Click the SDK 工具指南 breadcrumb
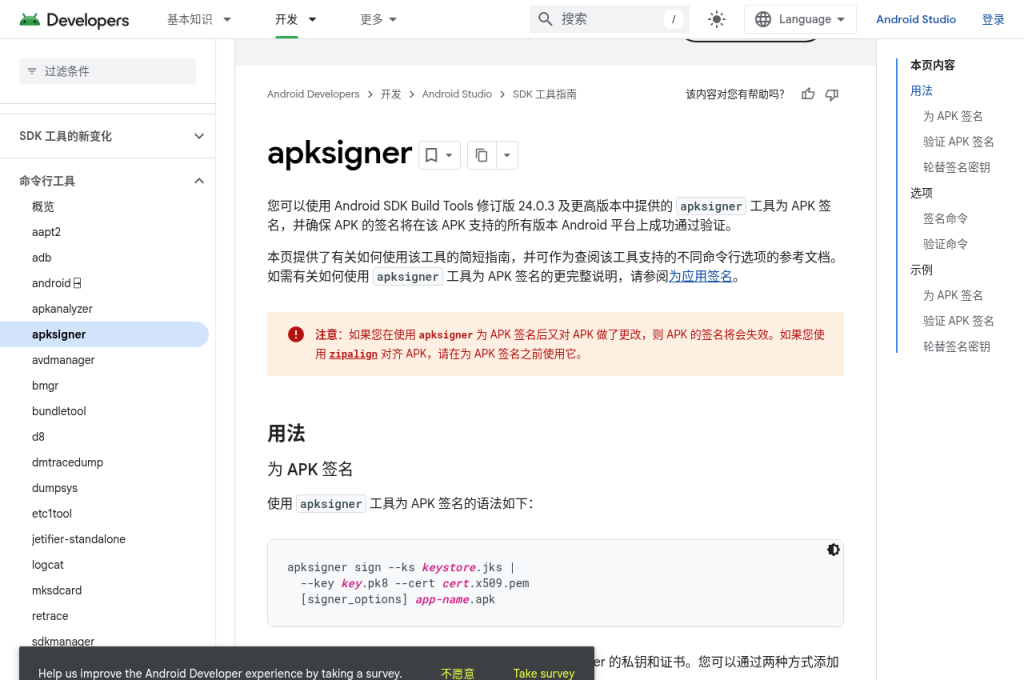 pos(544,94)
